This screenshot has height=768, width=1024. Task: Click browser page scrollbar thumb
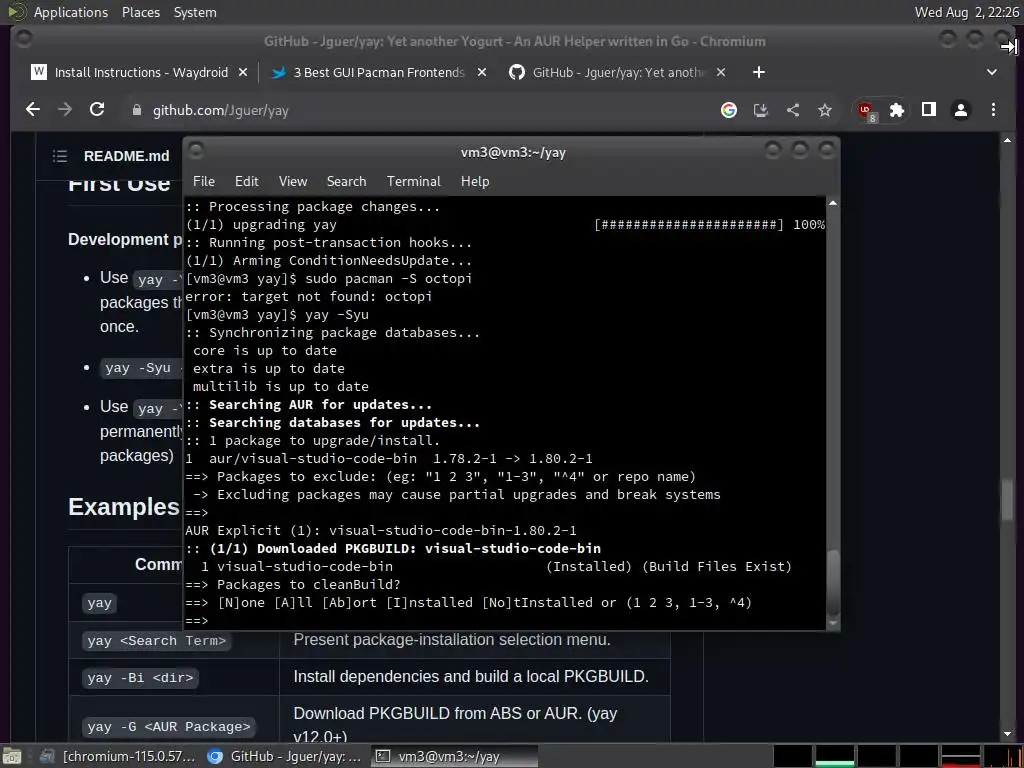point(1007,501)
